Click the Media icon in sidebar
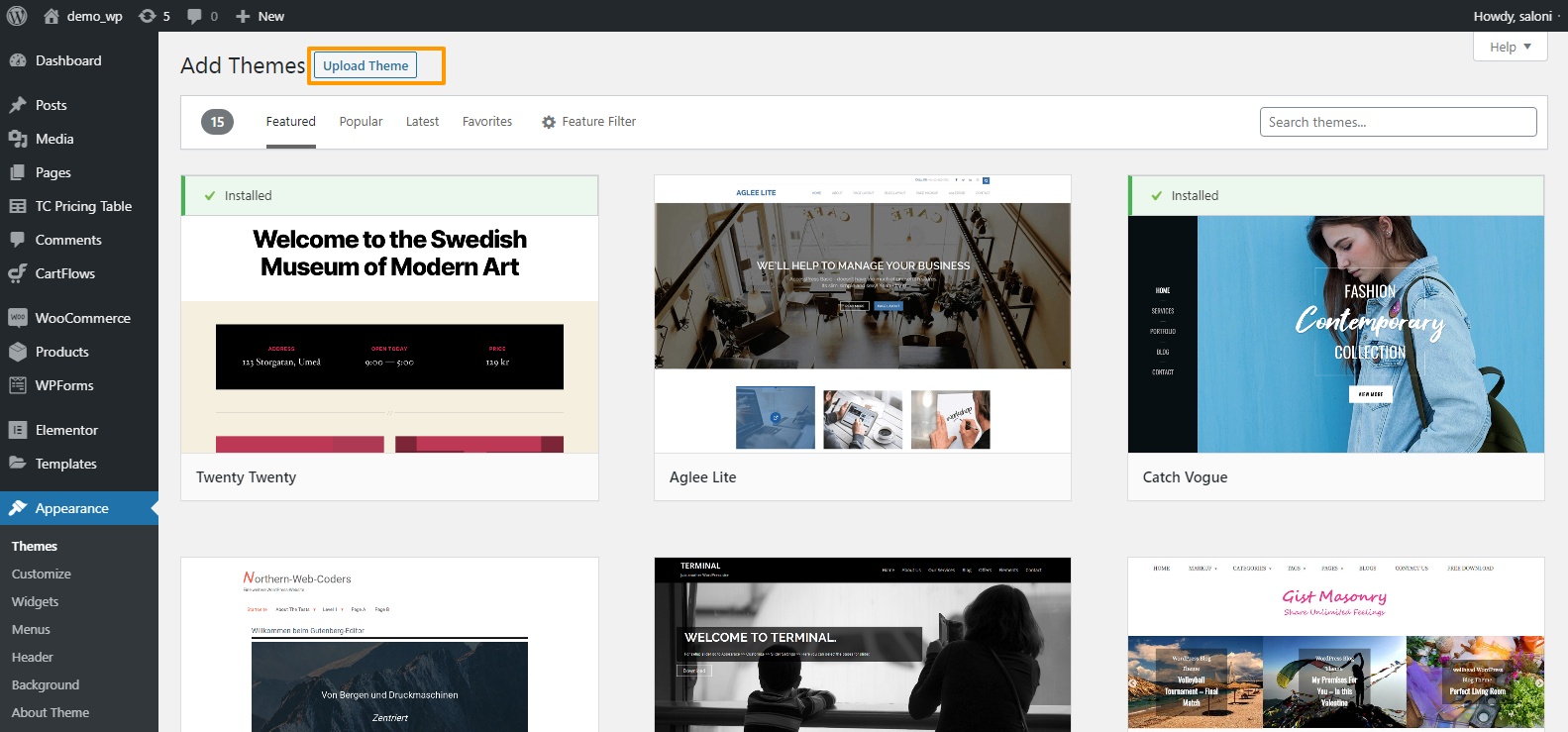Screen dimensions: 1568x732 coord(18,139)
